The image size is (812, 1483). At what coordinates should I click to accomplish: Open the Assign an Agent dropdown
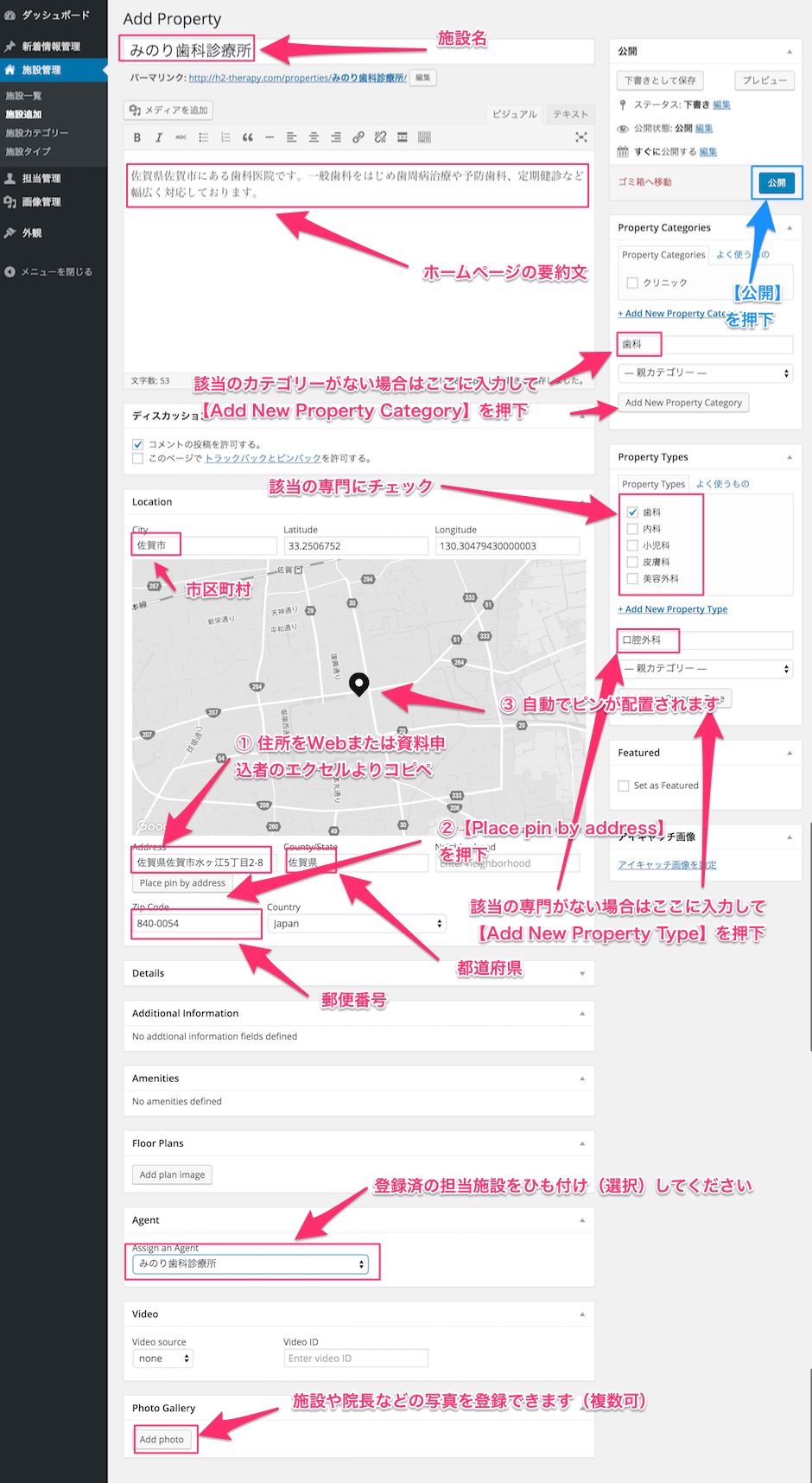click(x=251, y=1263)
